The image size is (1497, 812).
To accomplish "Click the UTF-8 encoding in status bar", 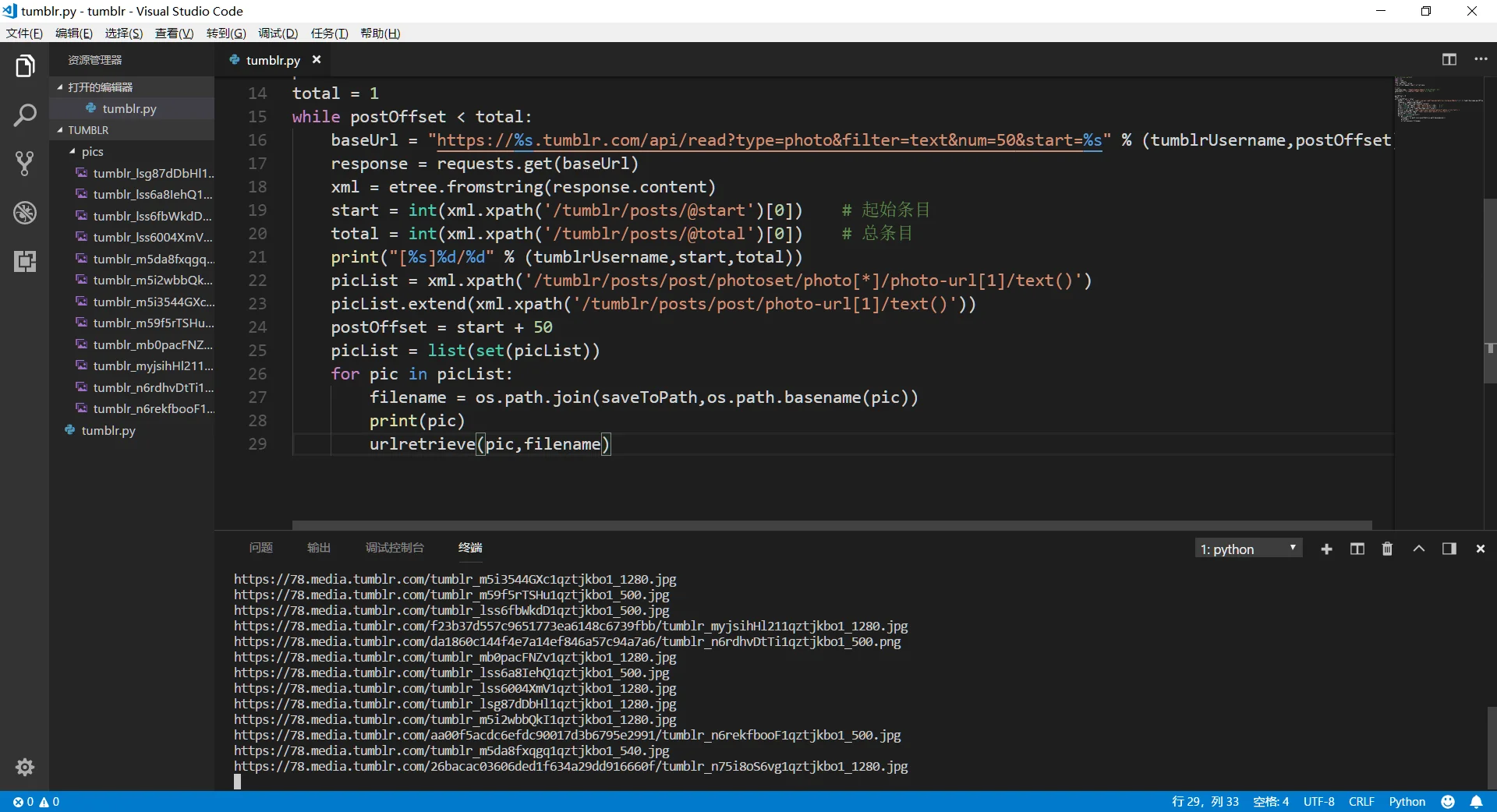I will click(1318, 801).
